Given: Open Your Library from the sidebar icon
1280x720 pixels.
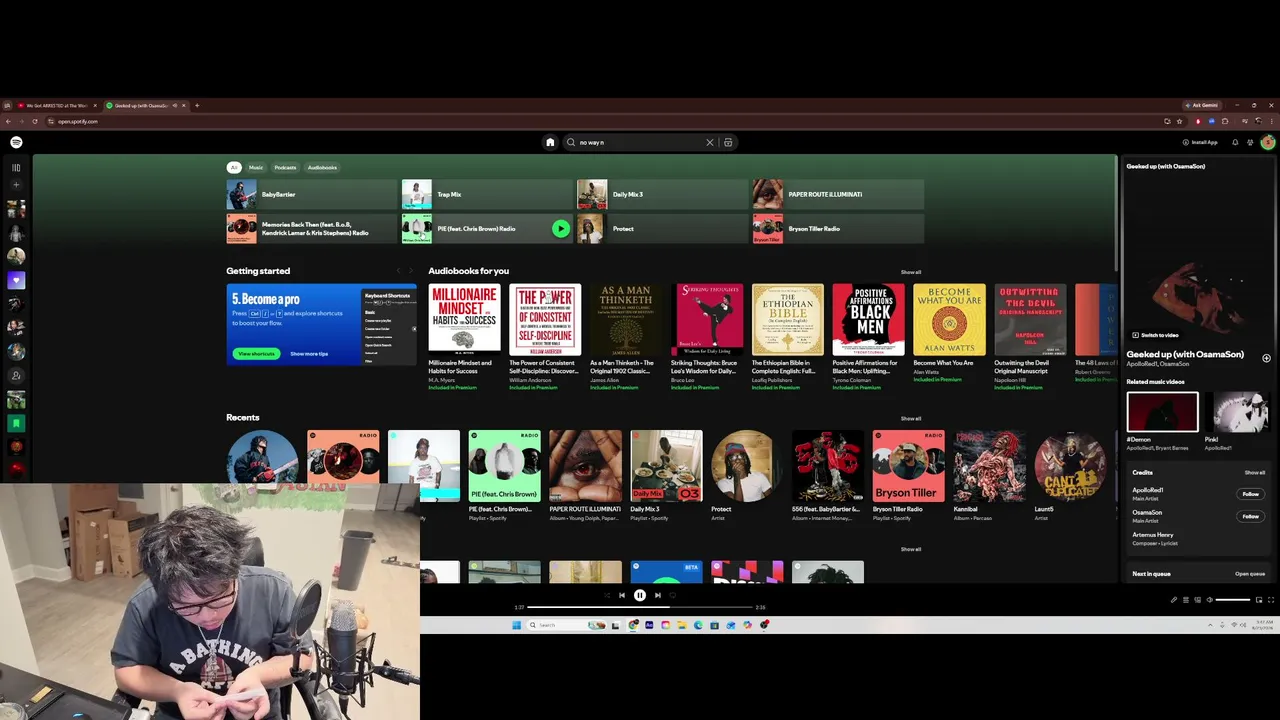Looking at the screenshot, I should click(x=16, y=167).
